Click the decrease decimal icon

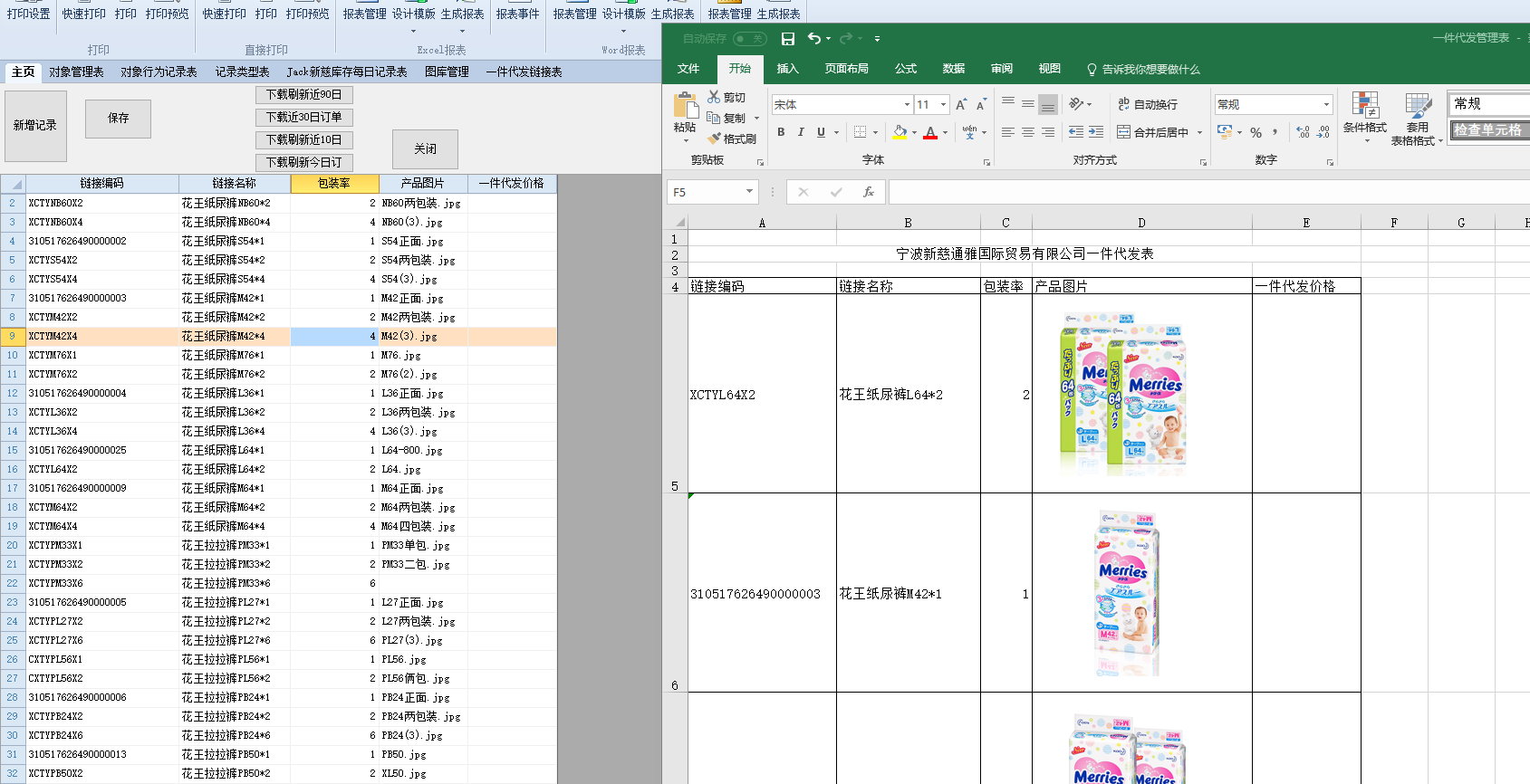pos(1323,132)
